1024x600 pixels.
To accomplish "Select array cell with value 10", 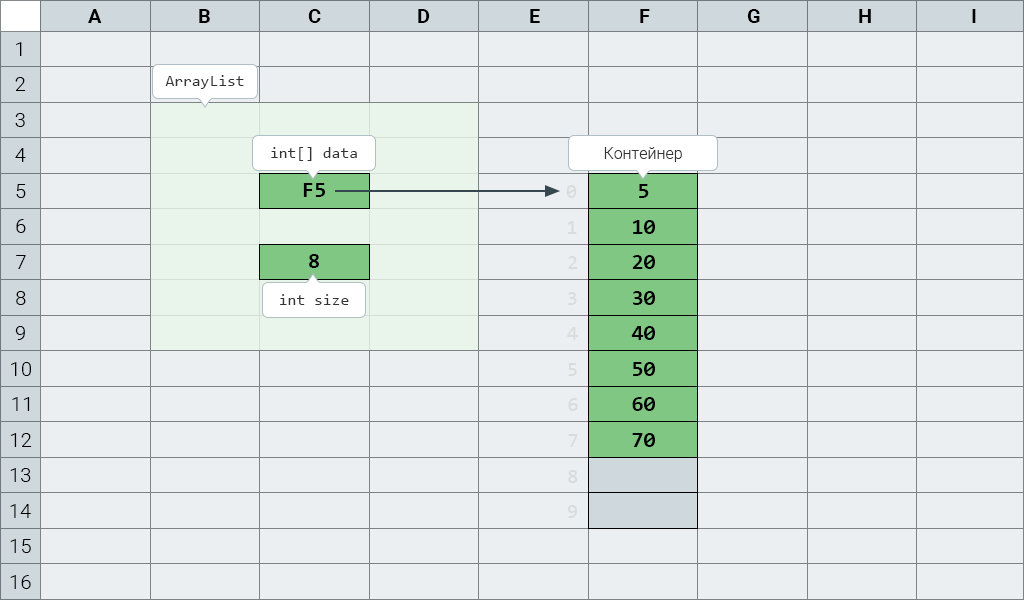I will pyautogui.click(x=643, y=227).
